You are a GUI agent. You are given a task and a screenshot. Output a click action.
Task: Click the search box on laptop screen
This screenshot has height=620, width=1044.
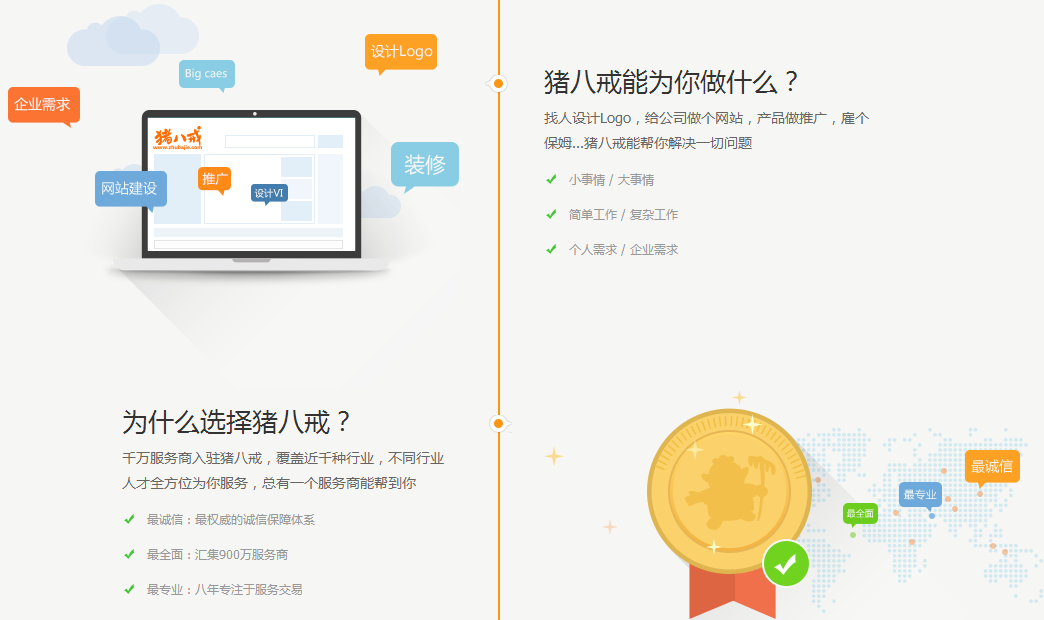click(x=270, y=141)
